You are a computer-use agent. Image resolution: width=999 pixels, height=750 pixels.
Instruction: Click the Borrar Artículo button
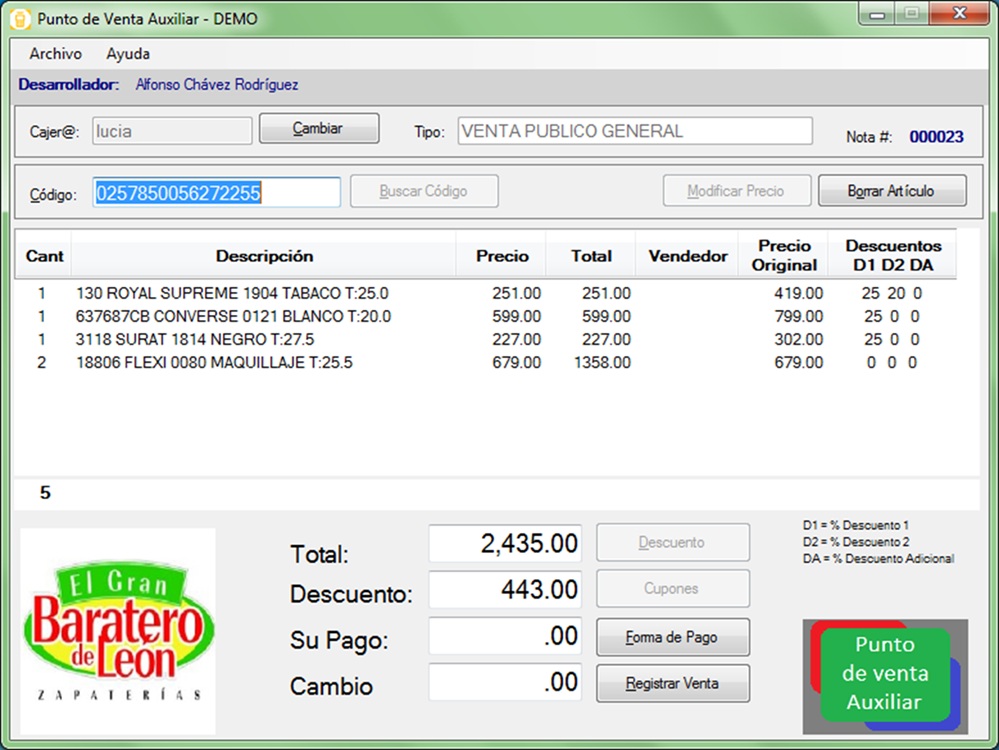click(x=892, y=191)
